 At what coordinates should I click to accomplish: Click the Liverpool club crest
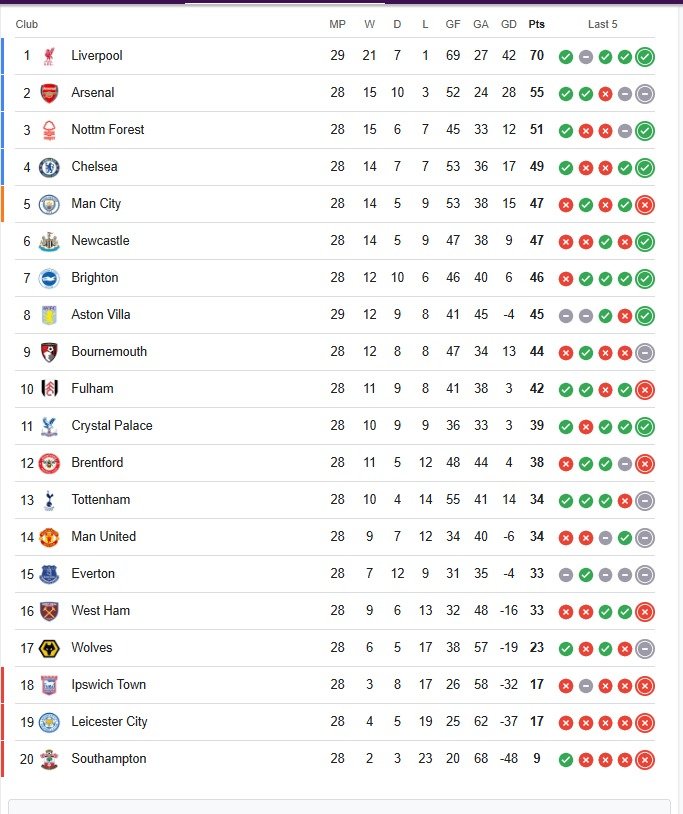[49, 56]
